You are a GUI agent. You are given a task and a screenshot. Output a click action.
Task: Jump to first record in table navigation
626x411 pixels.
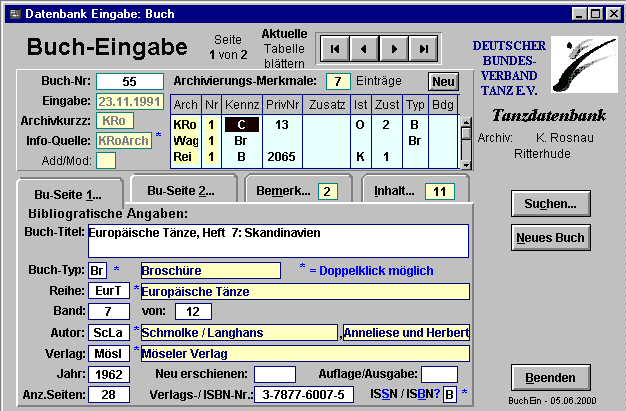pos(335,47)
